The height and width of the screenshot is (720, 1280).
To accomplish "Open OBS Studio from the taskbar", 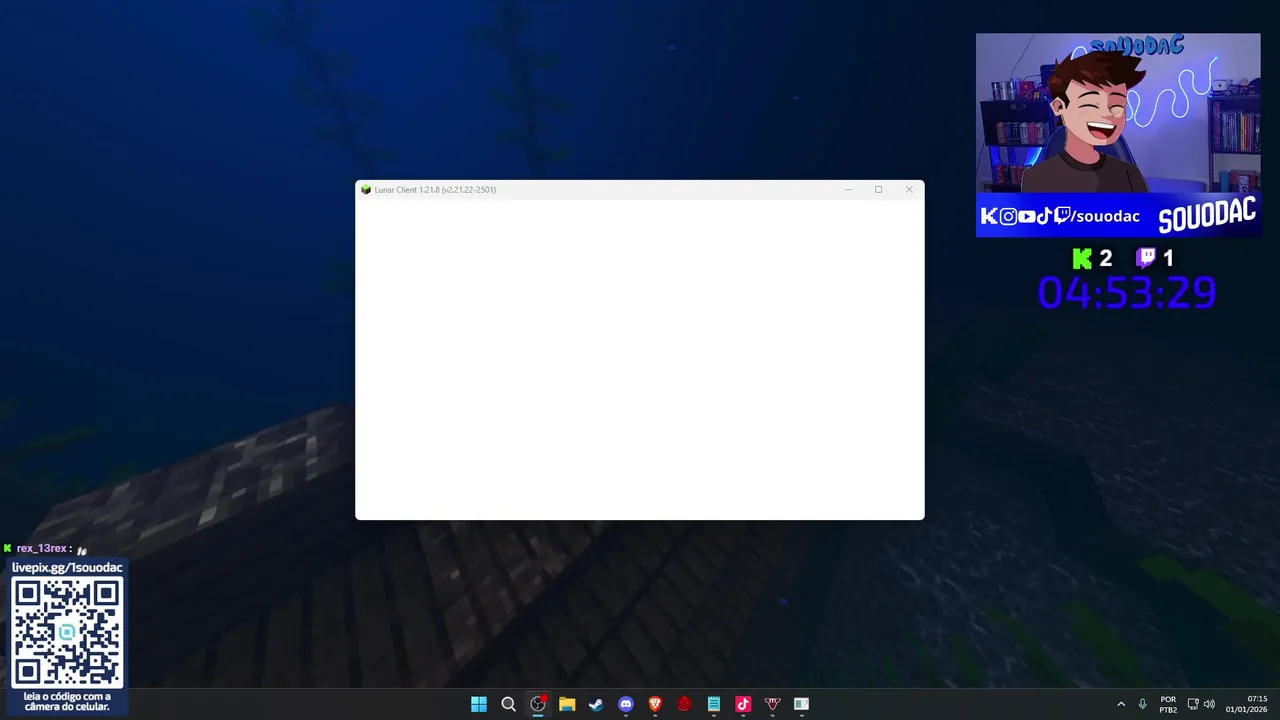I will 538,704.
